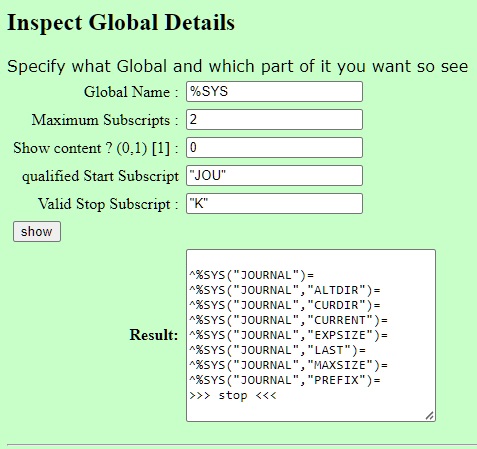
Task: Click the Global Name input containing %SYS
Action: point(274,91)
